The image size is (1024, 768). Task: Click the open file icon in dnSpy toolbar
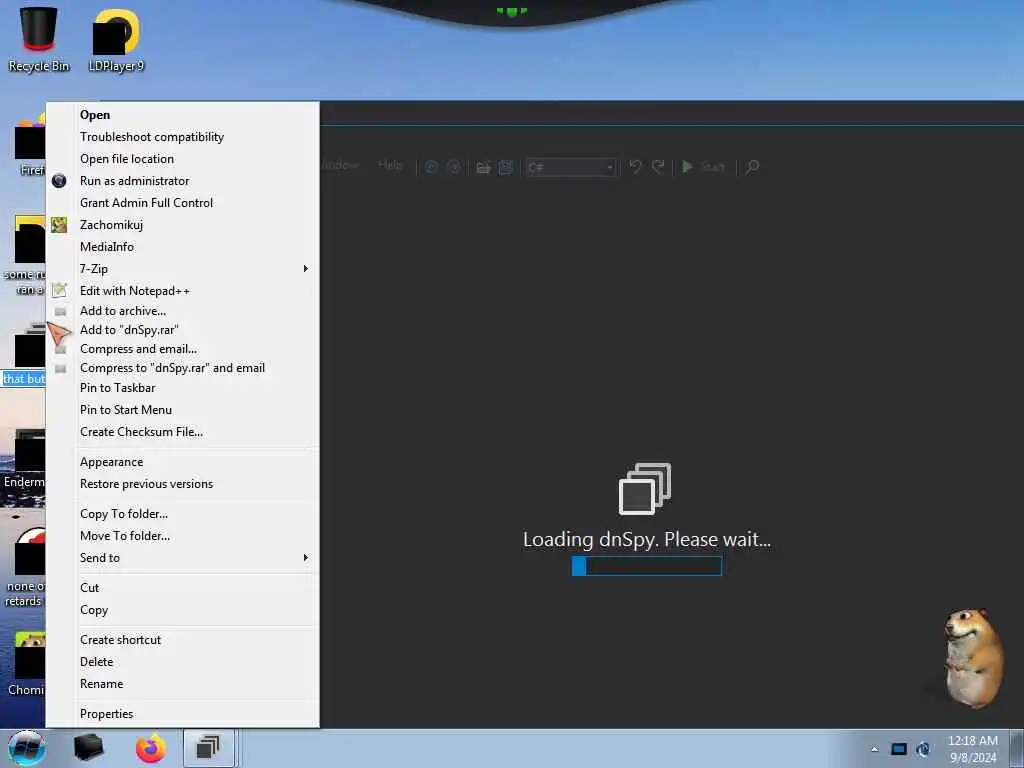click(483, 167)
